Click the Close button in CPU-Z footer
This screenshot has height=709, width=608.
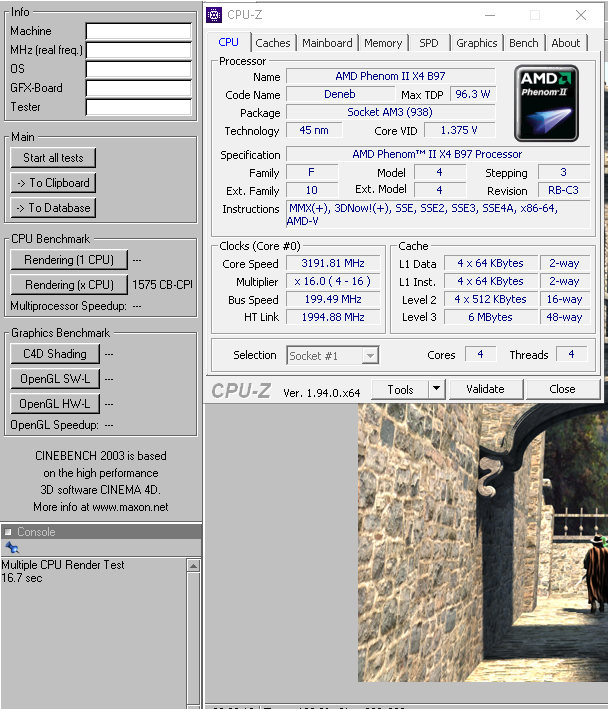click(x=562, y=389)
